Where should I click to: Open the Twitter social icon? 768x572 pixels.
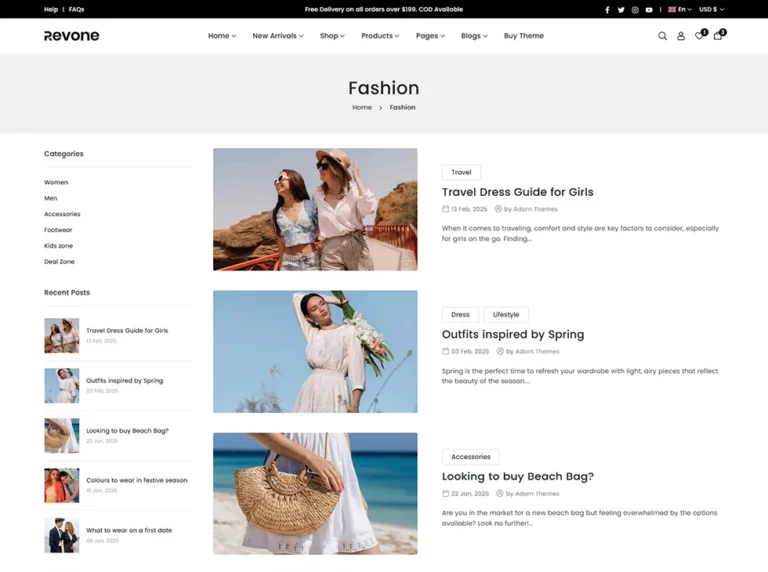click(x=621, y=9)
